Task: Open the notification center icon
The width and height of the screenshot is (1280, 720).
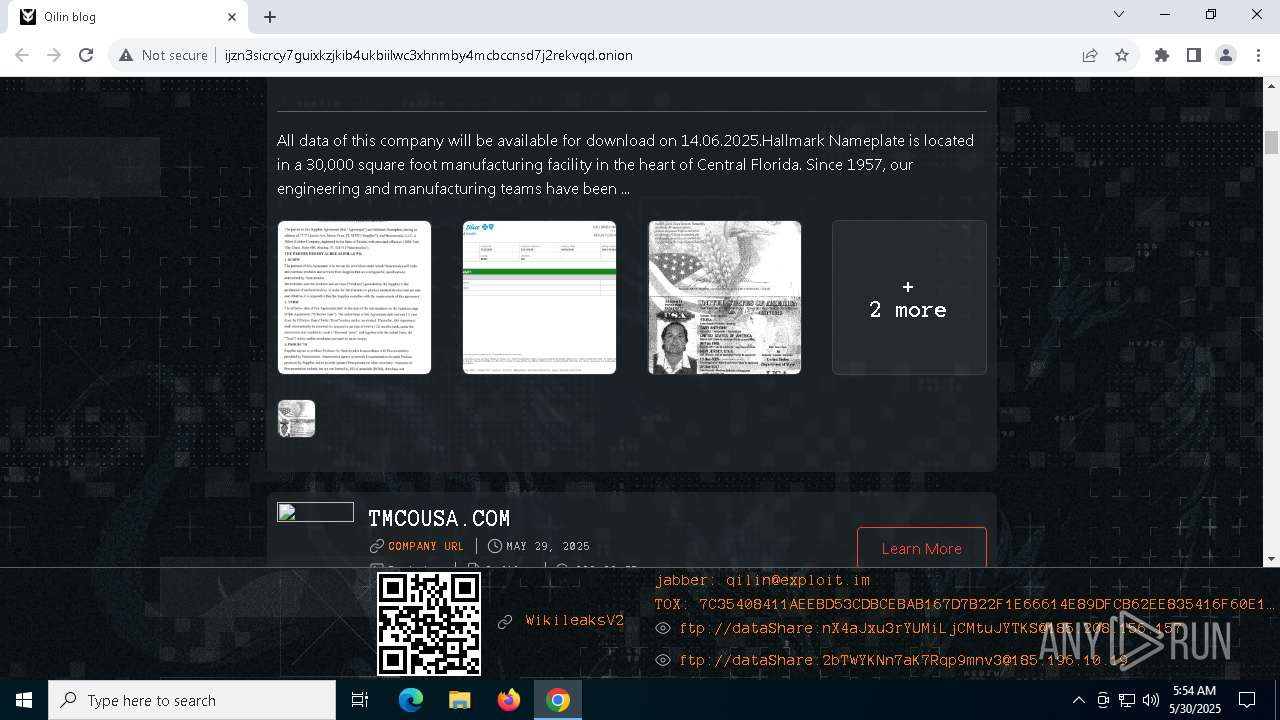Action: pyautogui.click(x=1247, y=700)
